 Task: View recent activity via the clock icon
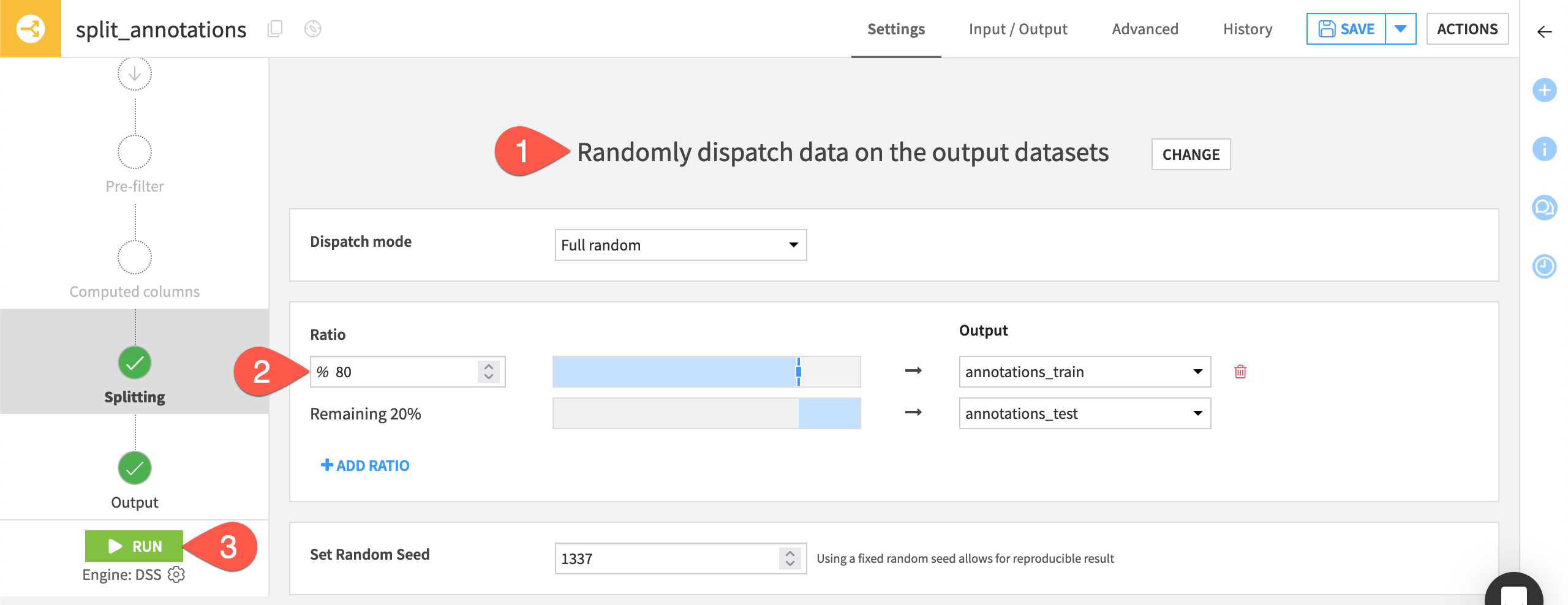[x=1545, y=266]
